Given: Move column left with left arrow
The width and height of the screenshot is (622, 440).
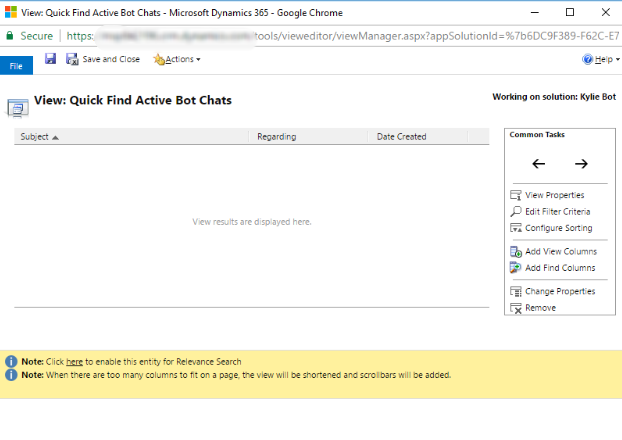Looking at the screenshot, I should click(538, 163).
